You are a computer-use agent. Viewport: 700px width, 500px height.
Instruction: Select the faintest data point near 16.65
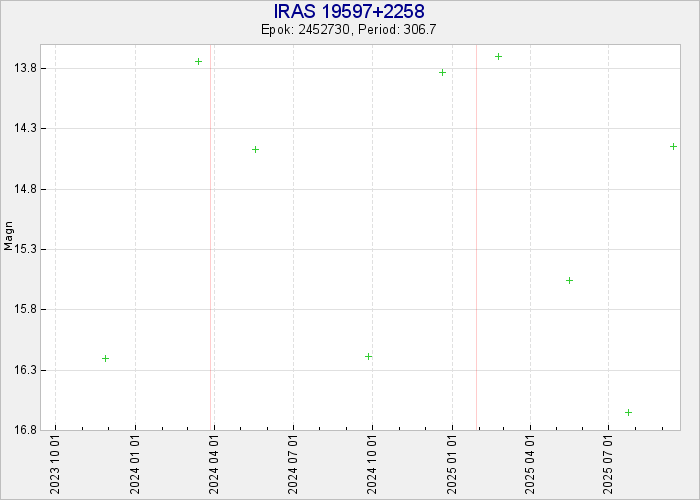[628, 412]
